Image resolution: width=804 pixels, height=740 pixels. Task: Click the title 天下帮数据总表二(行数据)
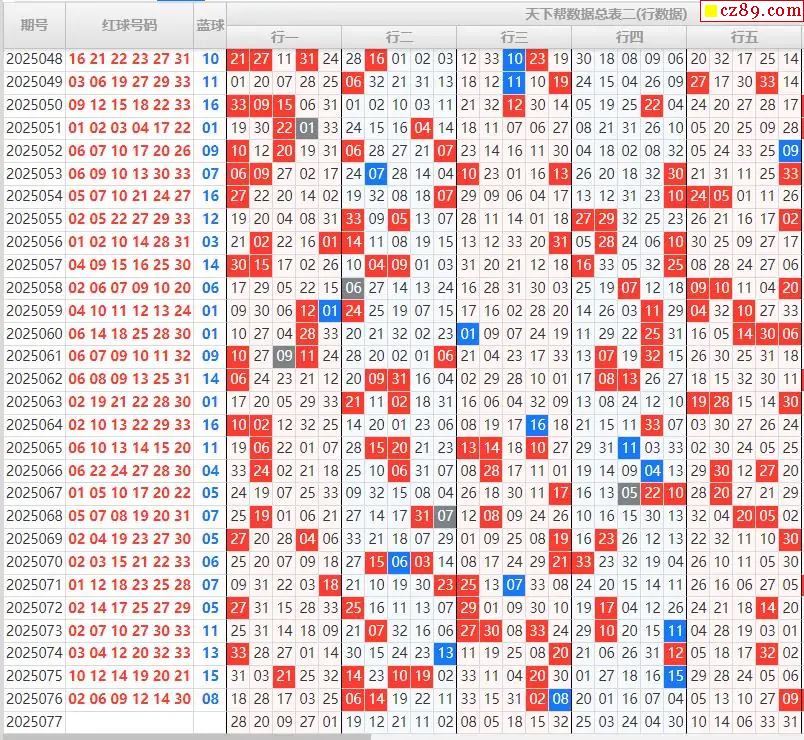[606, 14]
